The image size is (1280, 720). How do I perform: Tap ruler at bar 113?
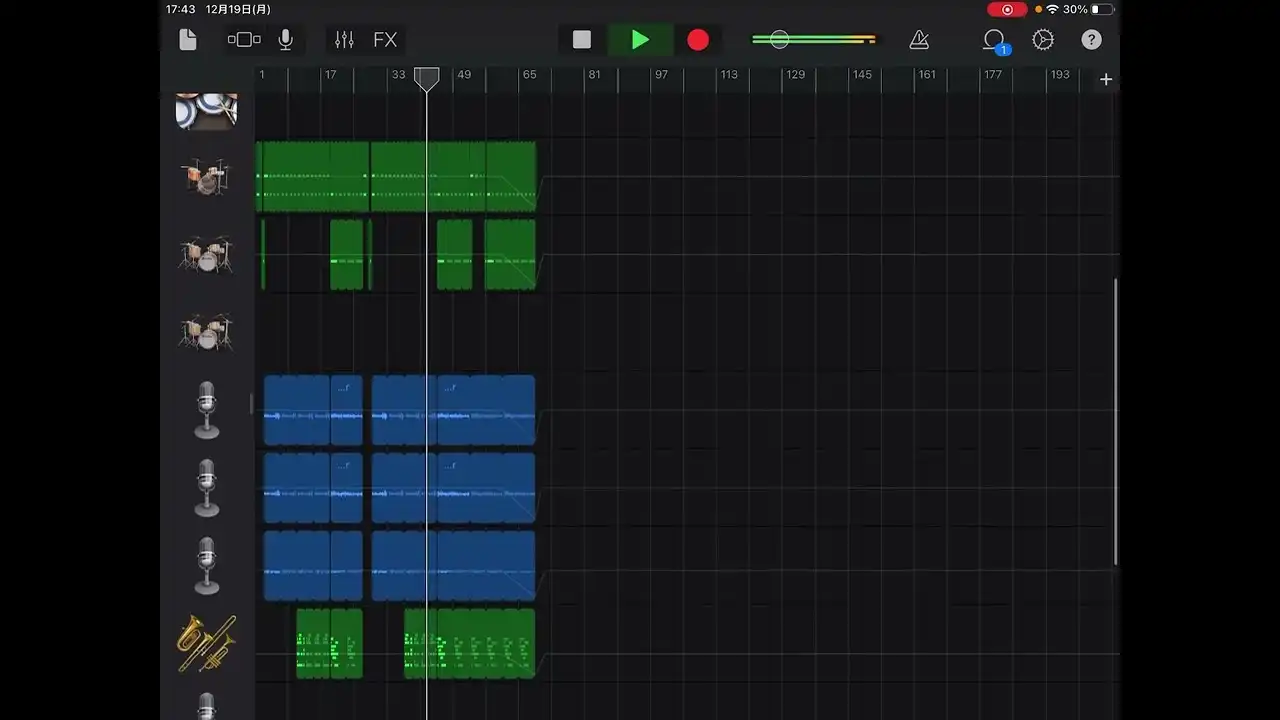729,75
